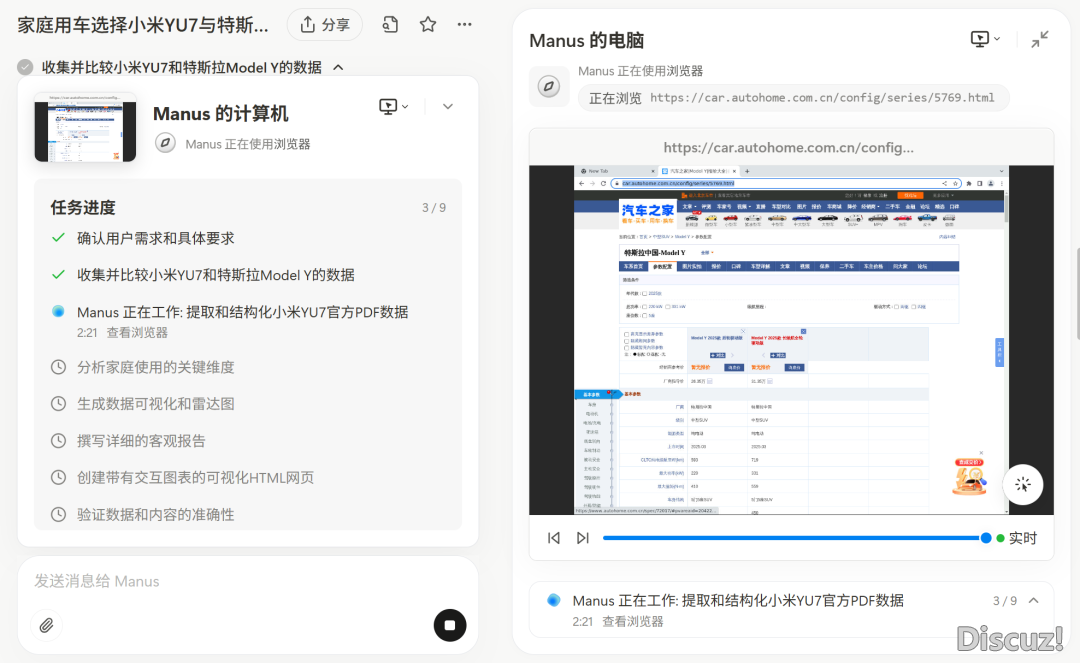Viewport: 1080px width, 663px height.
Task: Tick the 后驱 drive type checkbox
Action: pyautogui.click(x=897, y=307)
